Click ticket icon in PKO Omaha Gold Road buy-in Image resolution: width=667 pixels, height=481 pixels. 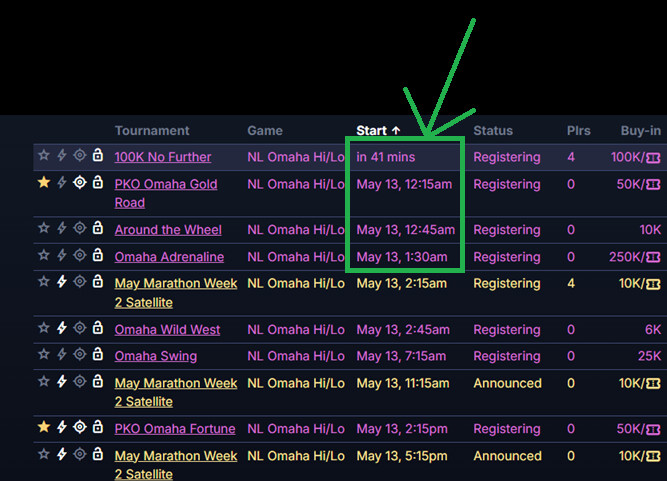[x=653, y=185]
